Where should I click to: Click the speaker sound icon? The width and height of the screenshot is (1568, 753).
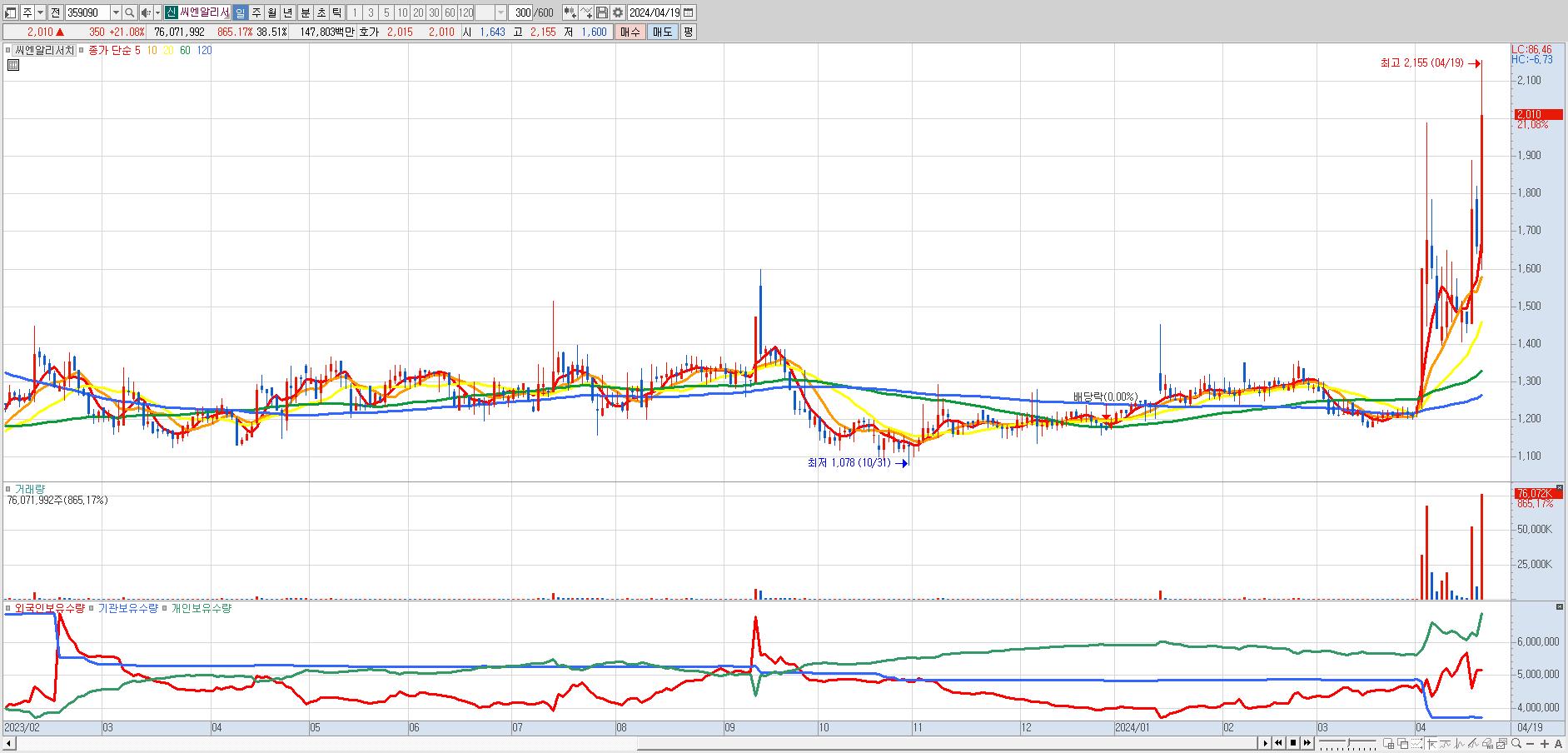point(146,12)
